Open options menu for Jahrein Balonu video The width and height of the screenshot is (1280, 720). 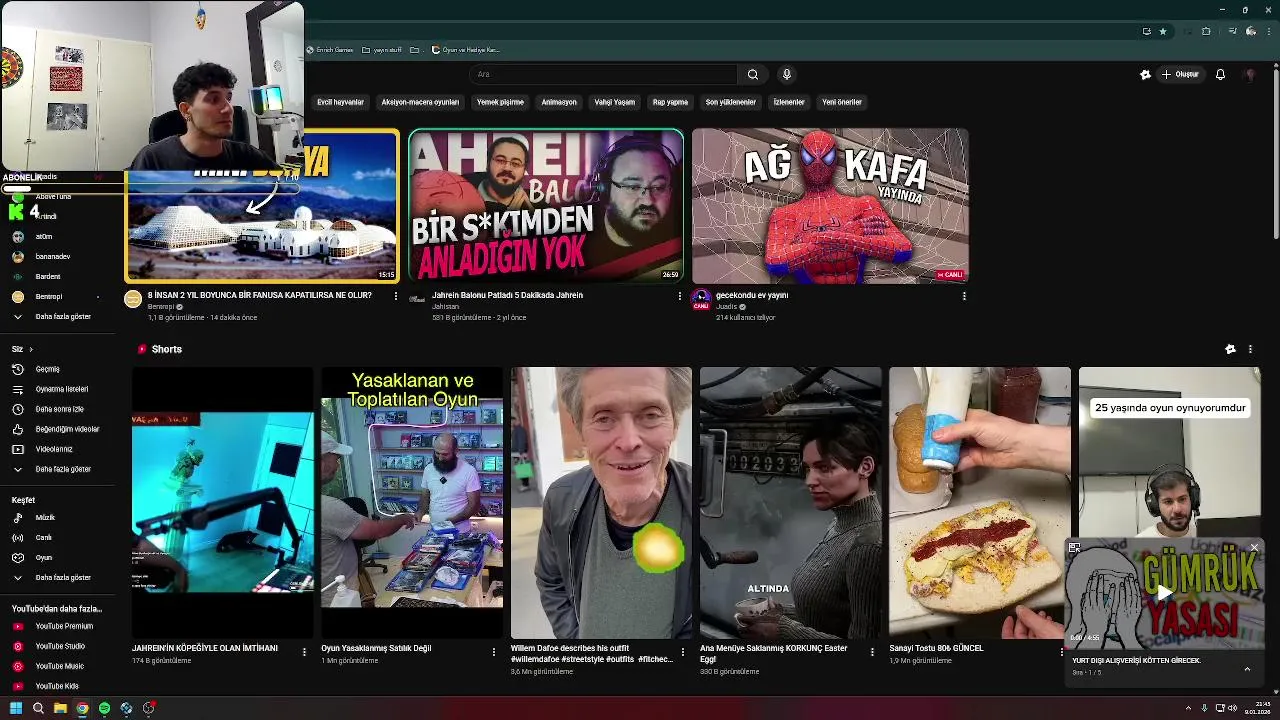pos(680,296)
